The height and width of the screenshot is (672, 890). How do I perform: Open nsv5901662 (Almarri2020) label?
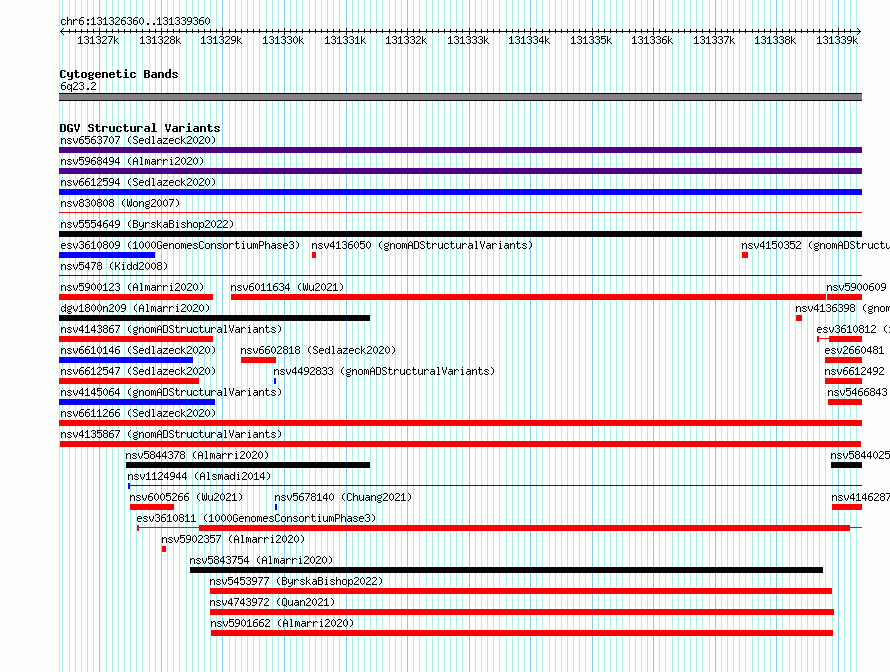(282, 623)
